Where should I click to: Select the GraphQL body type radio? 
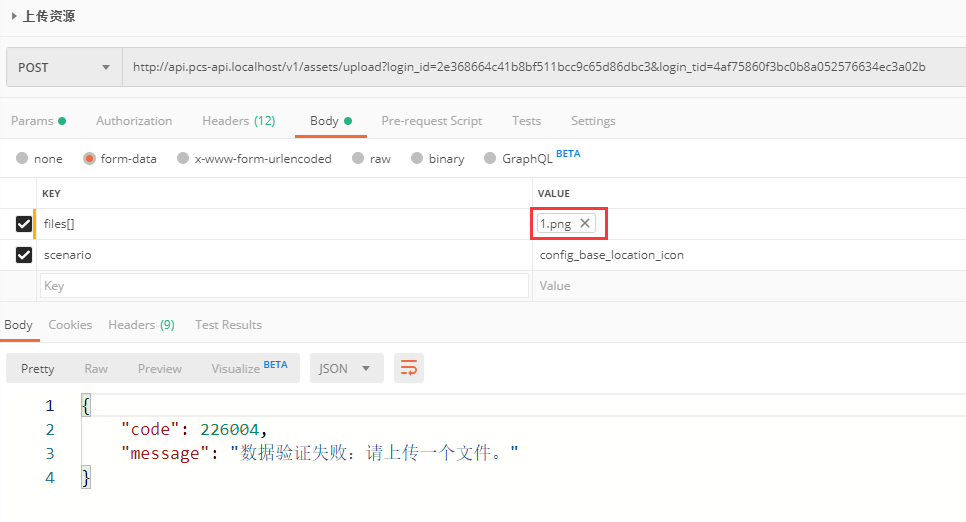[x=489, y=158]
